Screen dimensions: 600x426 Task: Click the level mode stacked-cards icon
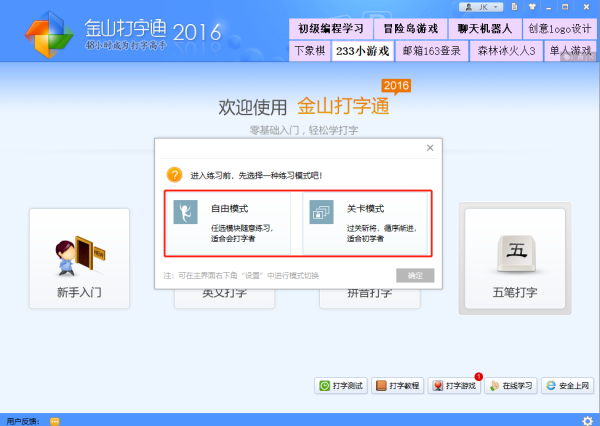(x=321, y=212)
